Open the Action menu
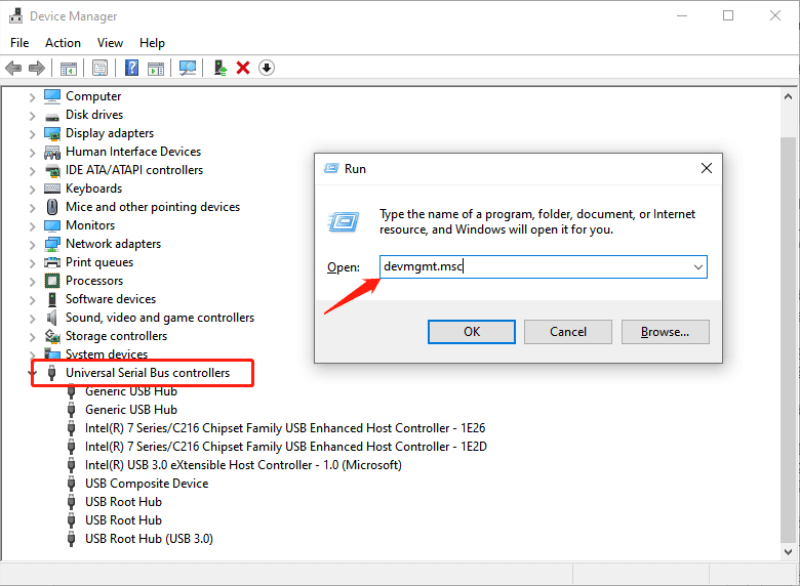Image resolution: width=800 pixels, height=586 pixels. [63, 43]
